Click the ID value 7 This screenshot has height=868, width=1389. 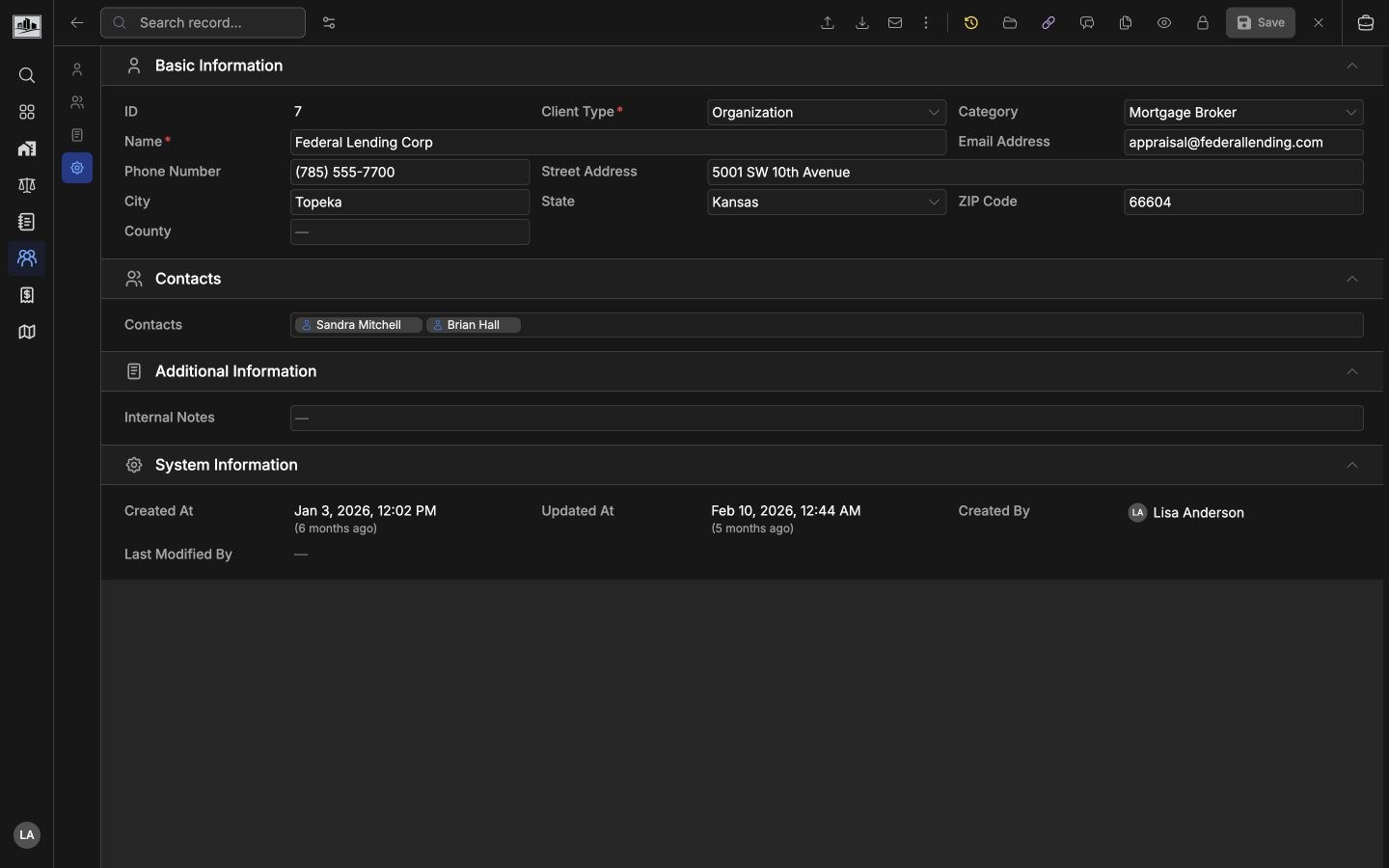tap(298, 112)
